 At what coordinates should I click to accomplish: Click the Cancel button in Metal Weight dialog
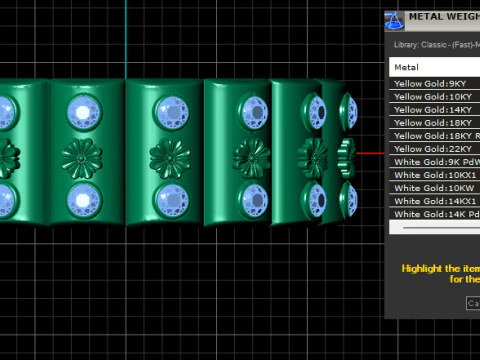click(473, 303)
